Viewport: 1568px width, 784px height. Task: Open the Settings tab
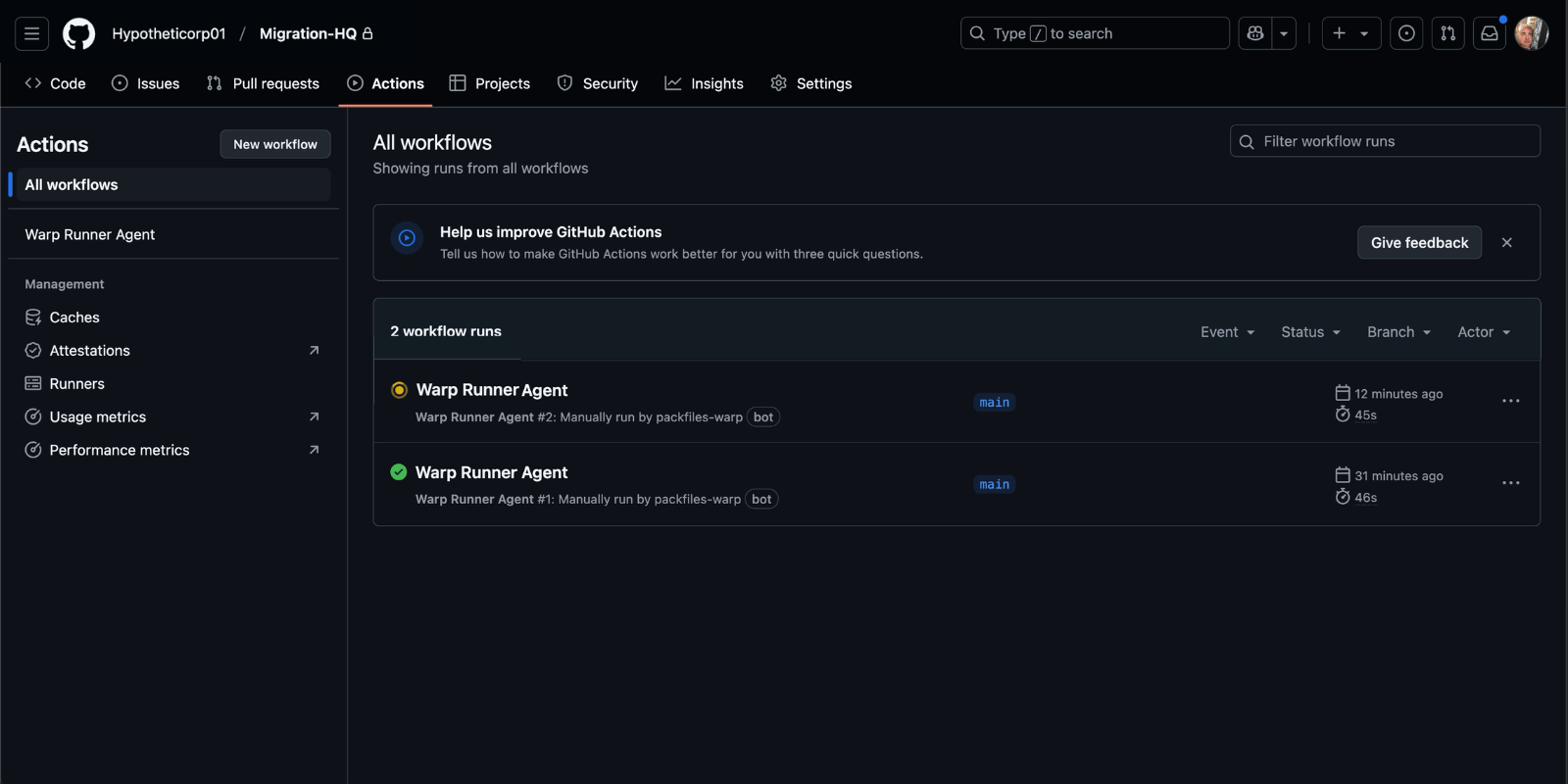point(811,83)
